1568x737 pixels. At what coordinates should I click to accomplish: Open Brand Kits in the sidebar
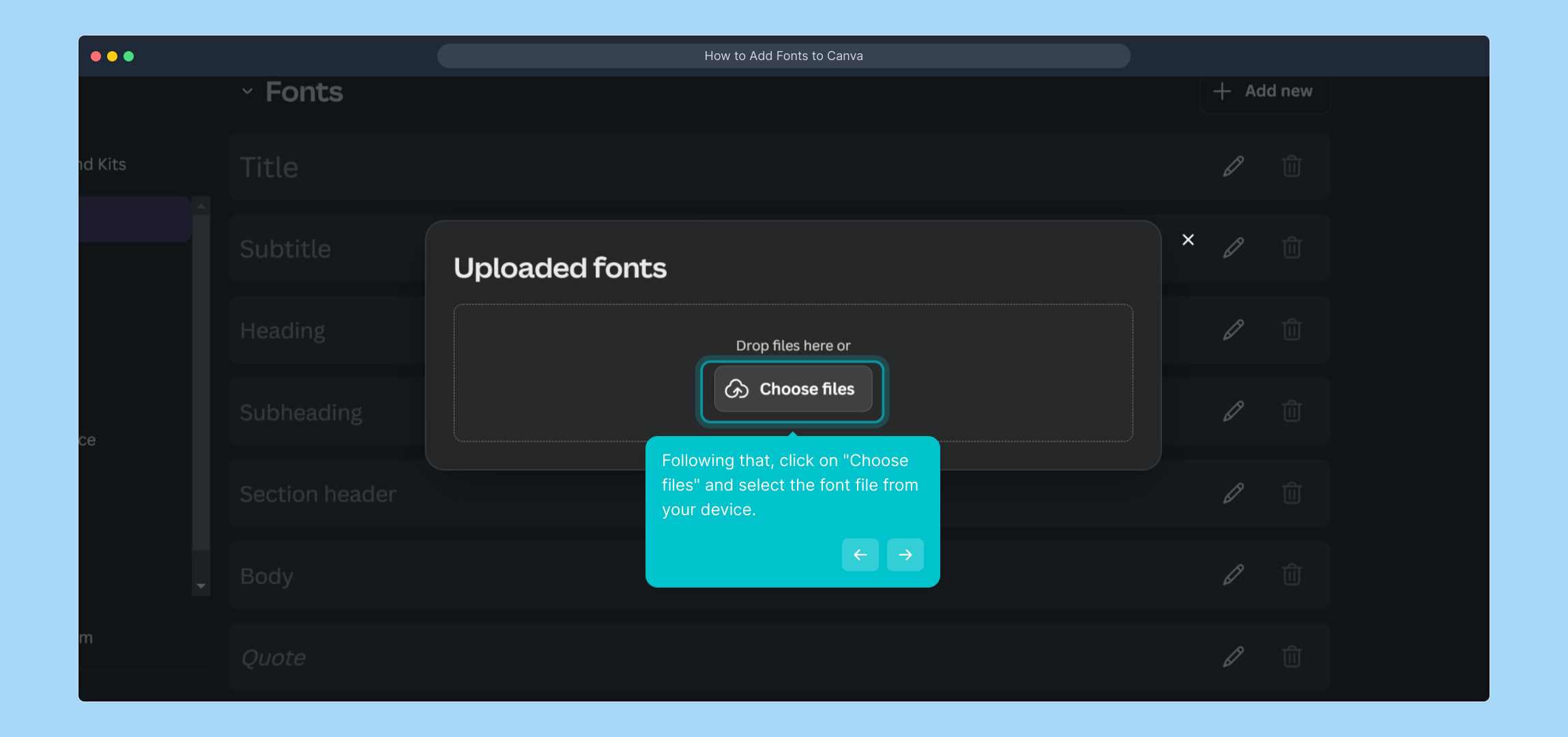point(101,164)
